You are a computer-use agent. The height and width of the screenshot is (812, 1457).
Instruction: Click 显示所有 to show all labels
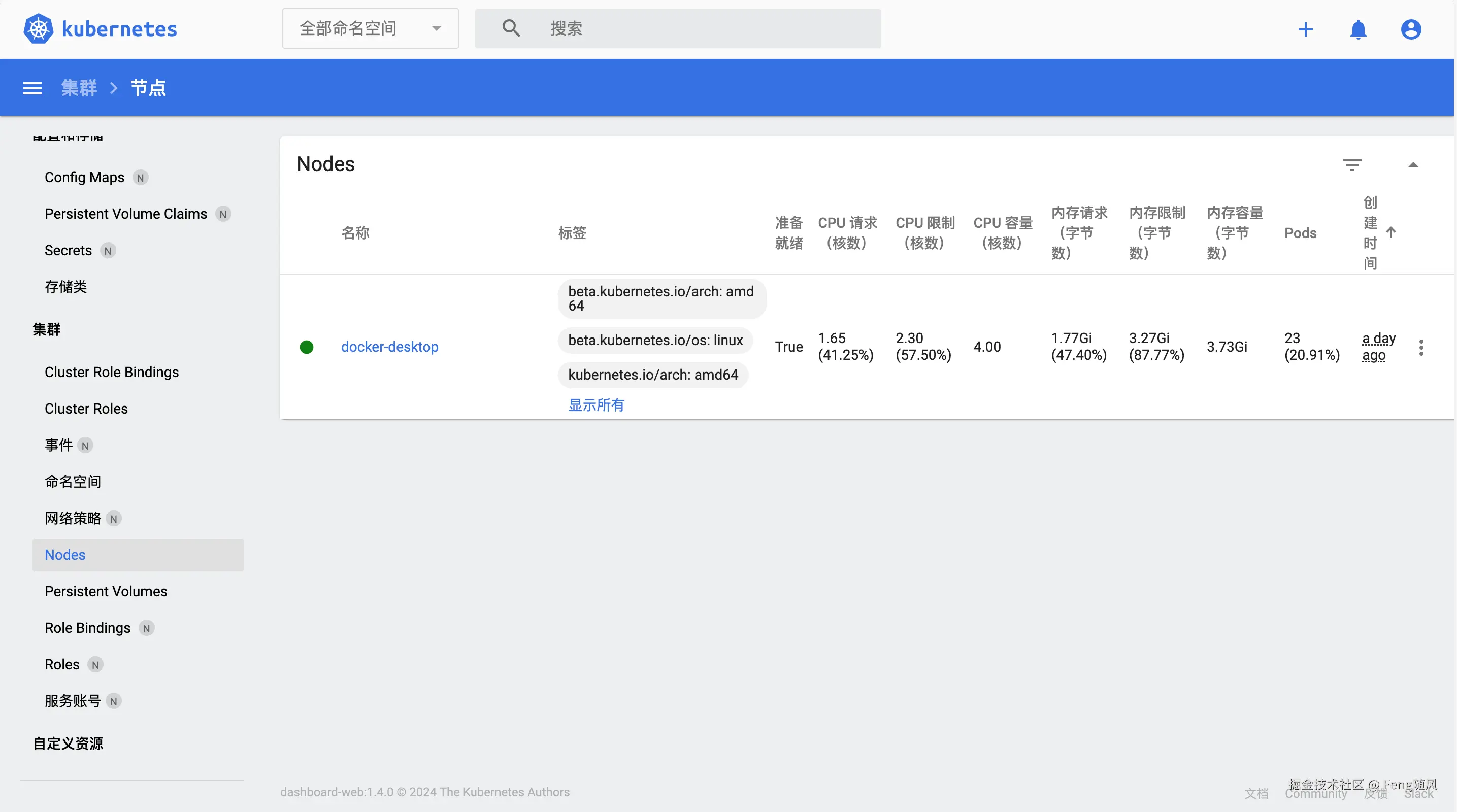point(596,405)
